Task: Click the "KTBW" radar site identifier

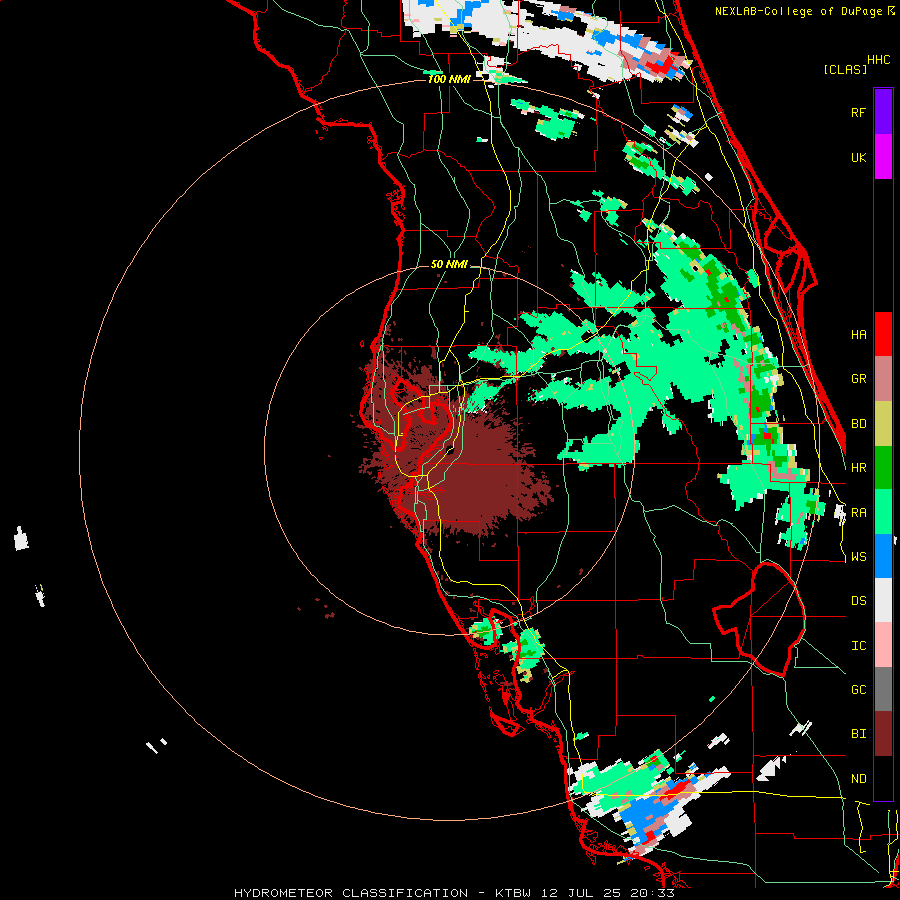Action: tap(513, 893)
